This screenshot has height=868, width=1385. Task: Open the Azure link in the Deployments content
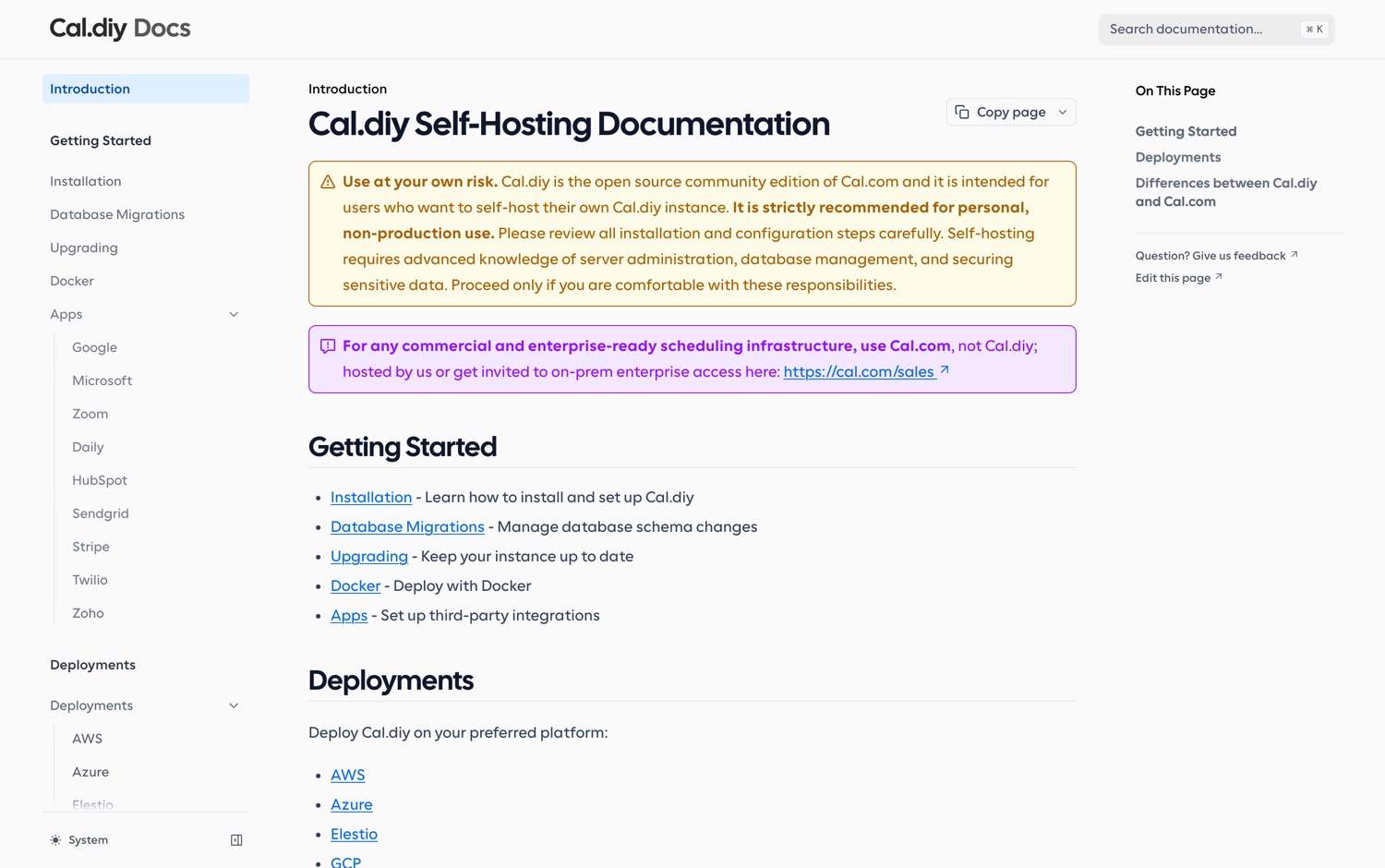[352, 804]
